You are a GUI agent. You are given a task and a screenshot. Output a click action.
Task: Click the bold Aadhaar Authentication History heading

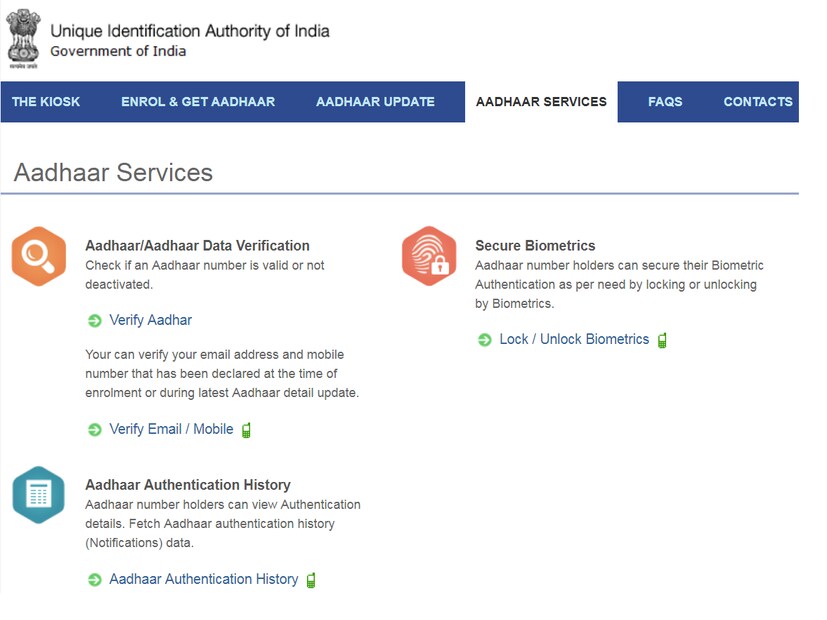pyautogui.click(x=188, y=485)
